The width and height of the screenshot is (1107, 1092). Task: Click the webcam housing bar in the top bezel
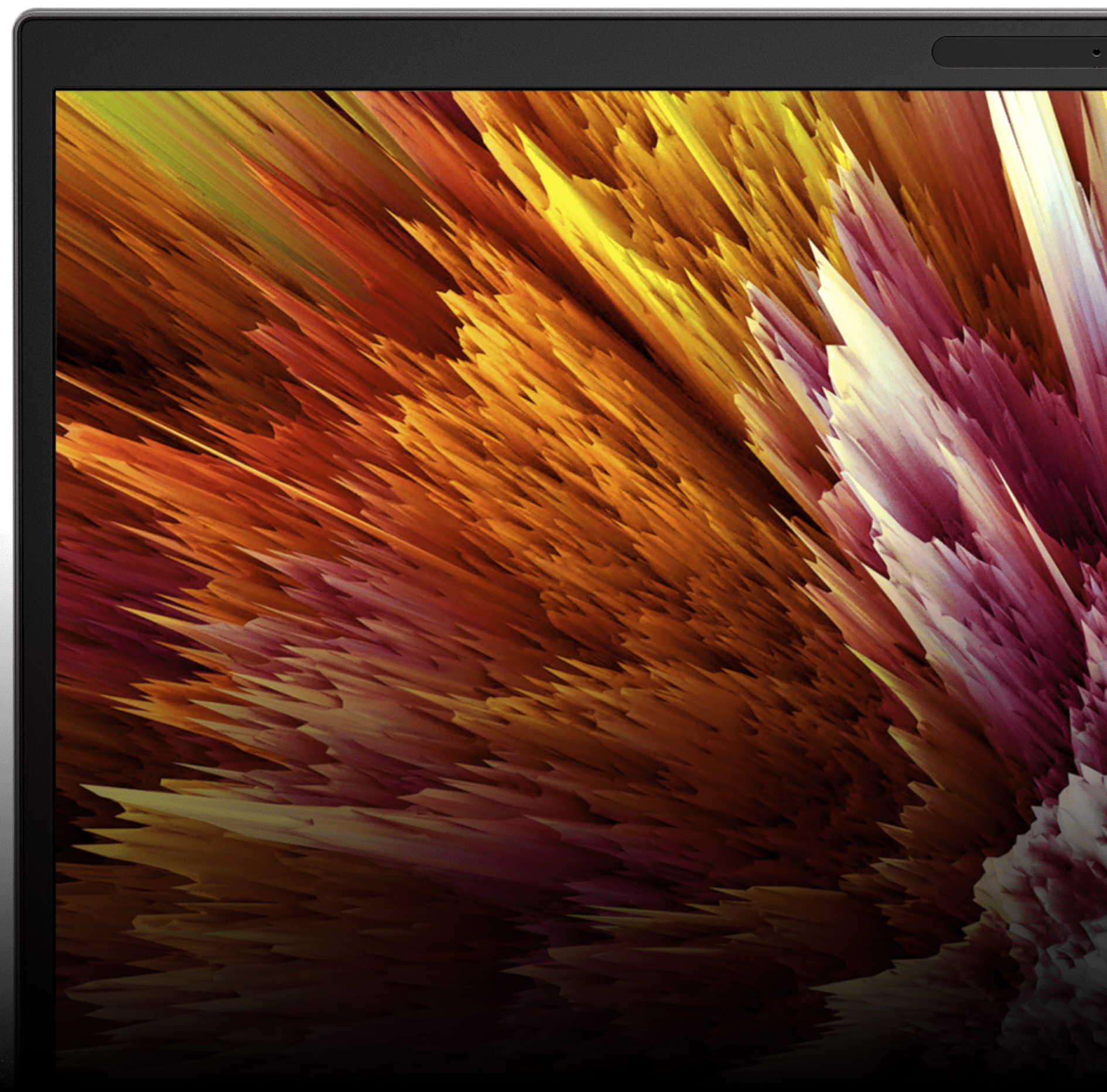click(1020, 52)
